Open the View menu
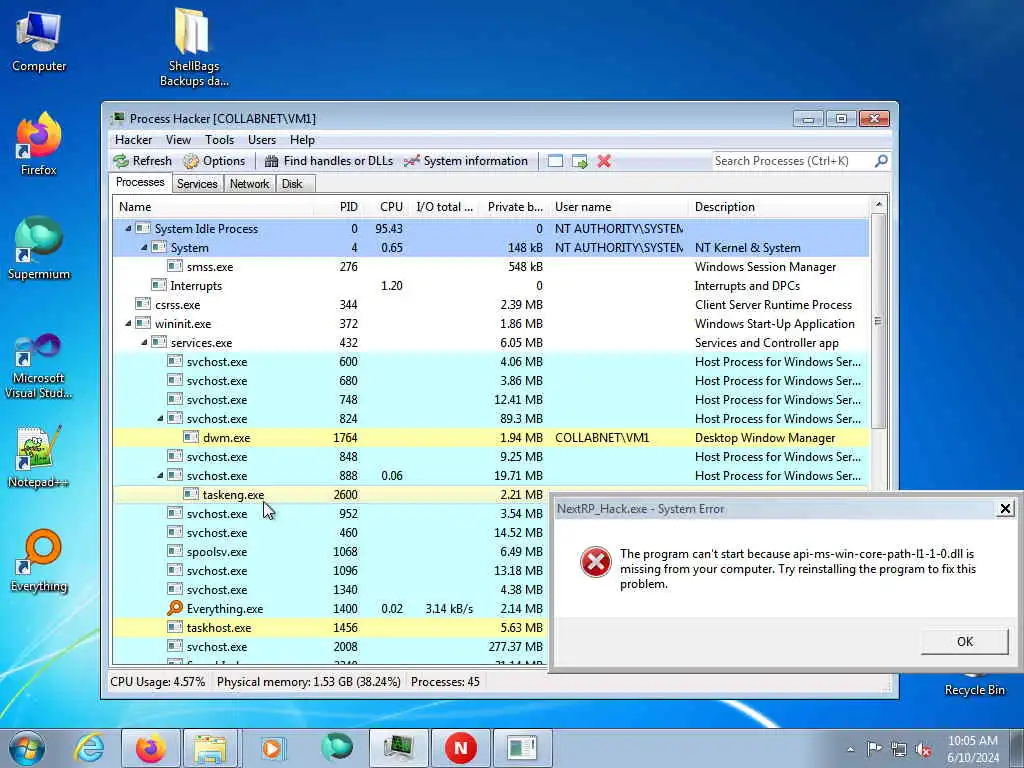This screenshot has height=768, width=1024. pyautogui.click(x=178, y=140)
